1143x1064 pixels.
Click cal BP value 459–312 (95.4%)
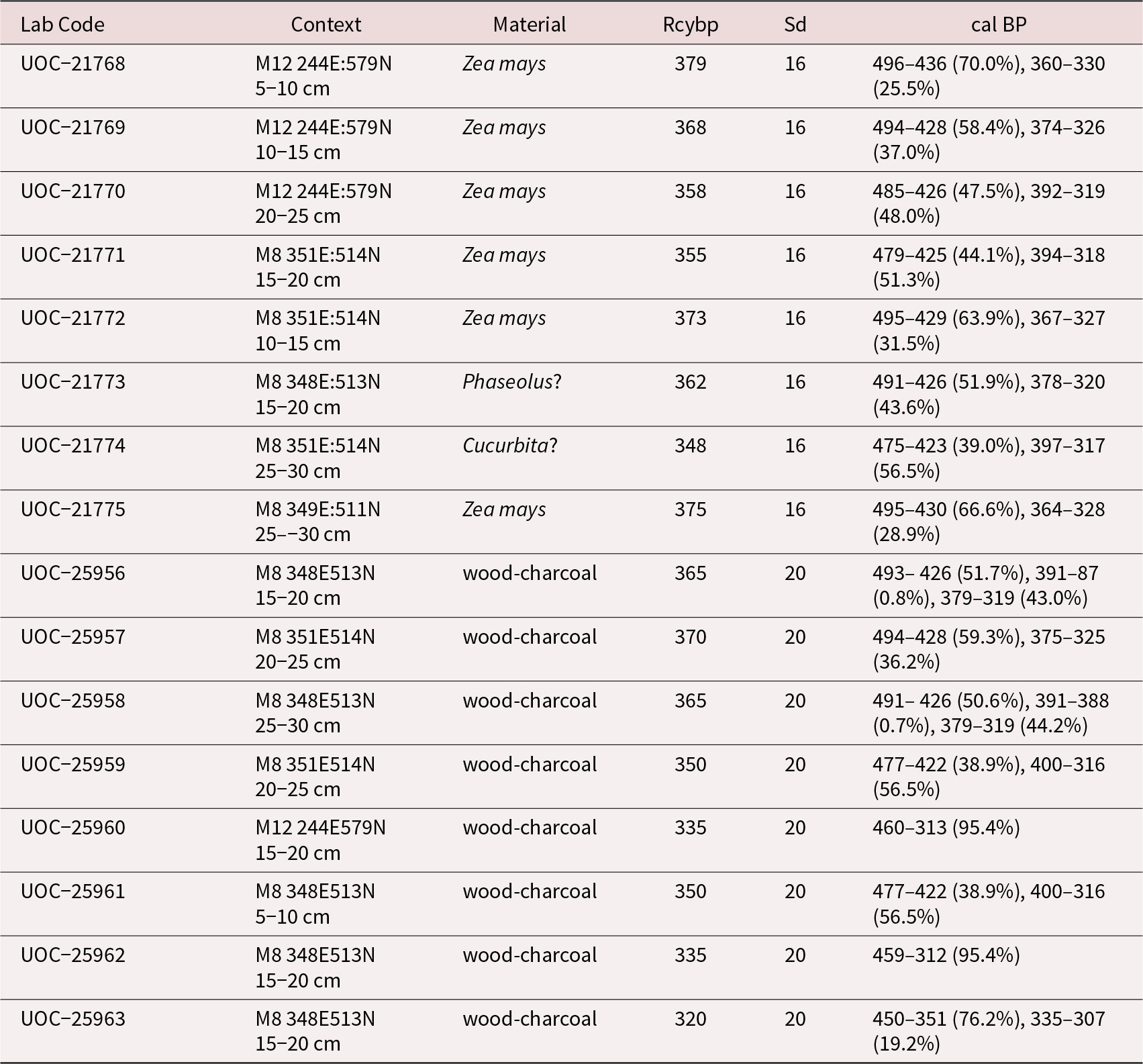(946, 955)
